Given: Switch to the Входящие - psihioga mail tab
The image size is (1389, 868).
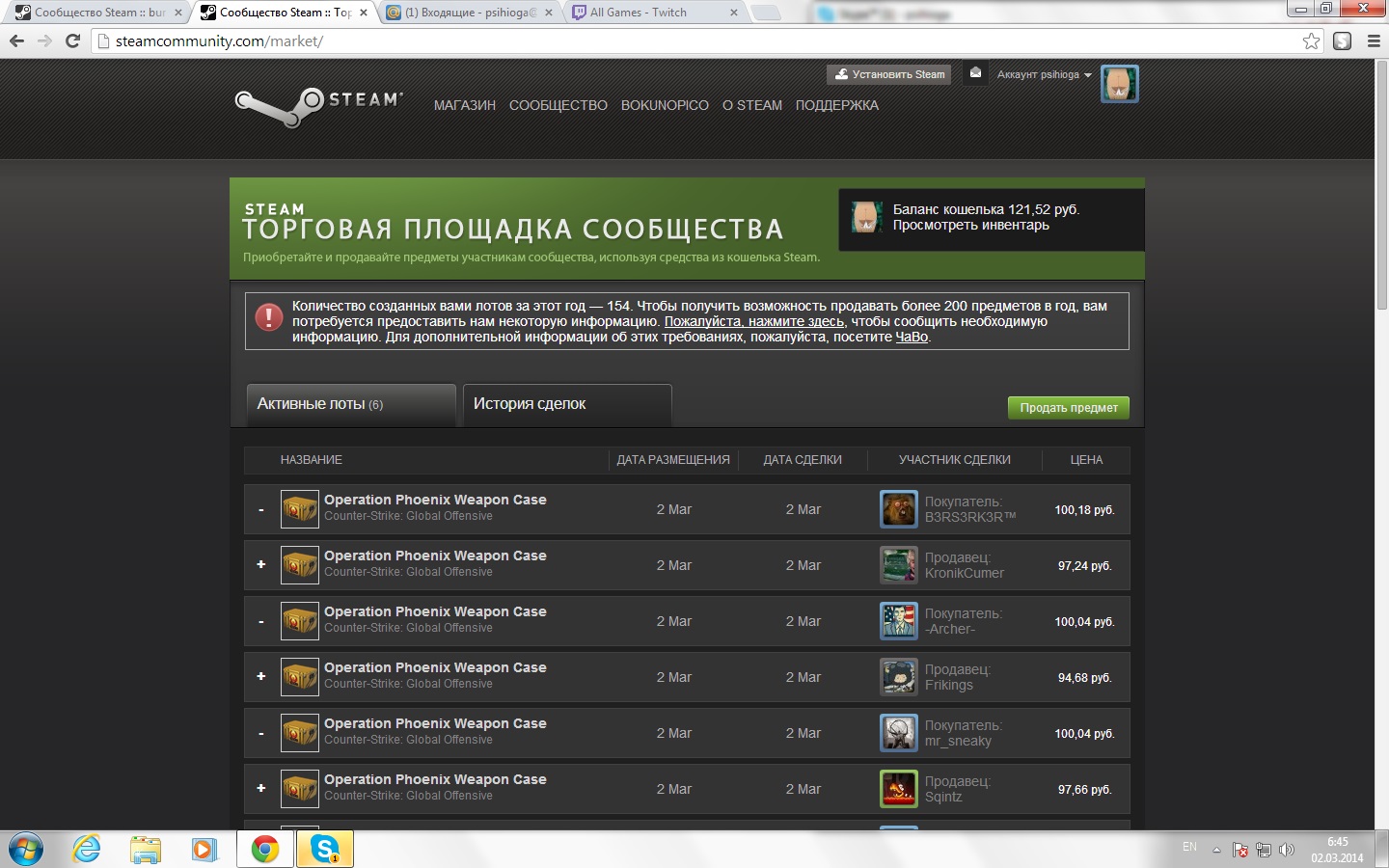Looking at the screenshot, I should (471, 13).
